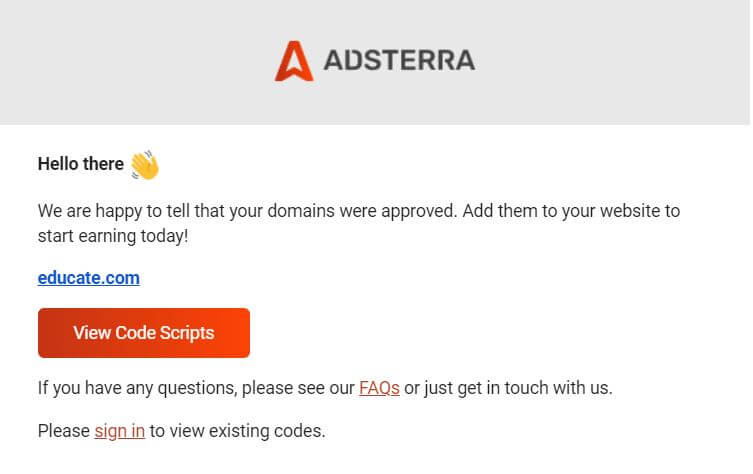This screenshot has height=474, width=753.
Task: Click the red Adsterra 'A' logo icon
Action: [295, 60]
